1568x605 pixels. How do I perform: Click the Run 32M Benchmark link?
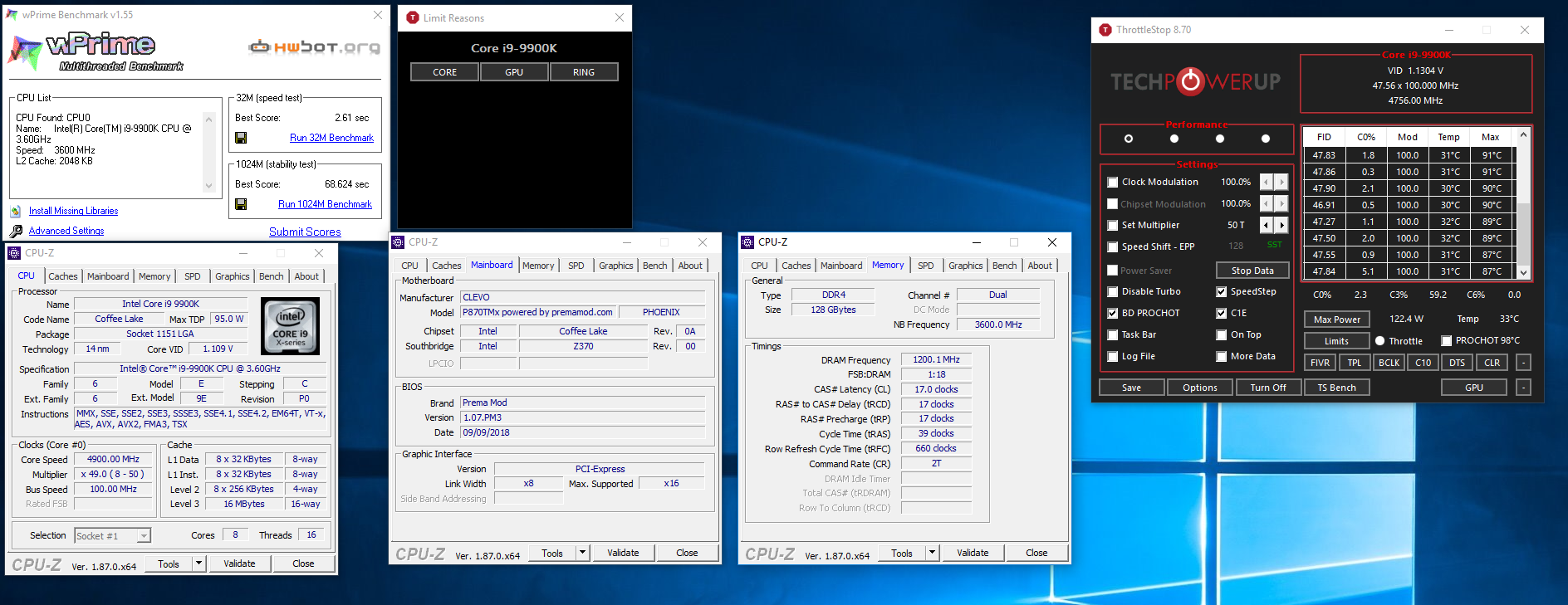331,138
